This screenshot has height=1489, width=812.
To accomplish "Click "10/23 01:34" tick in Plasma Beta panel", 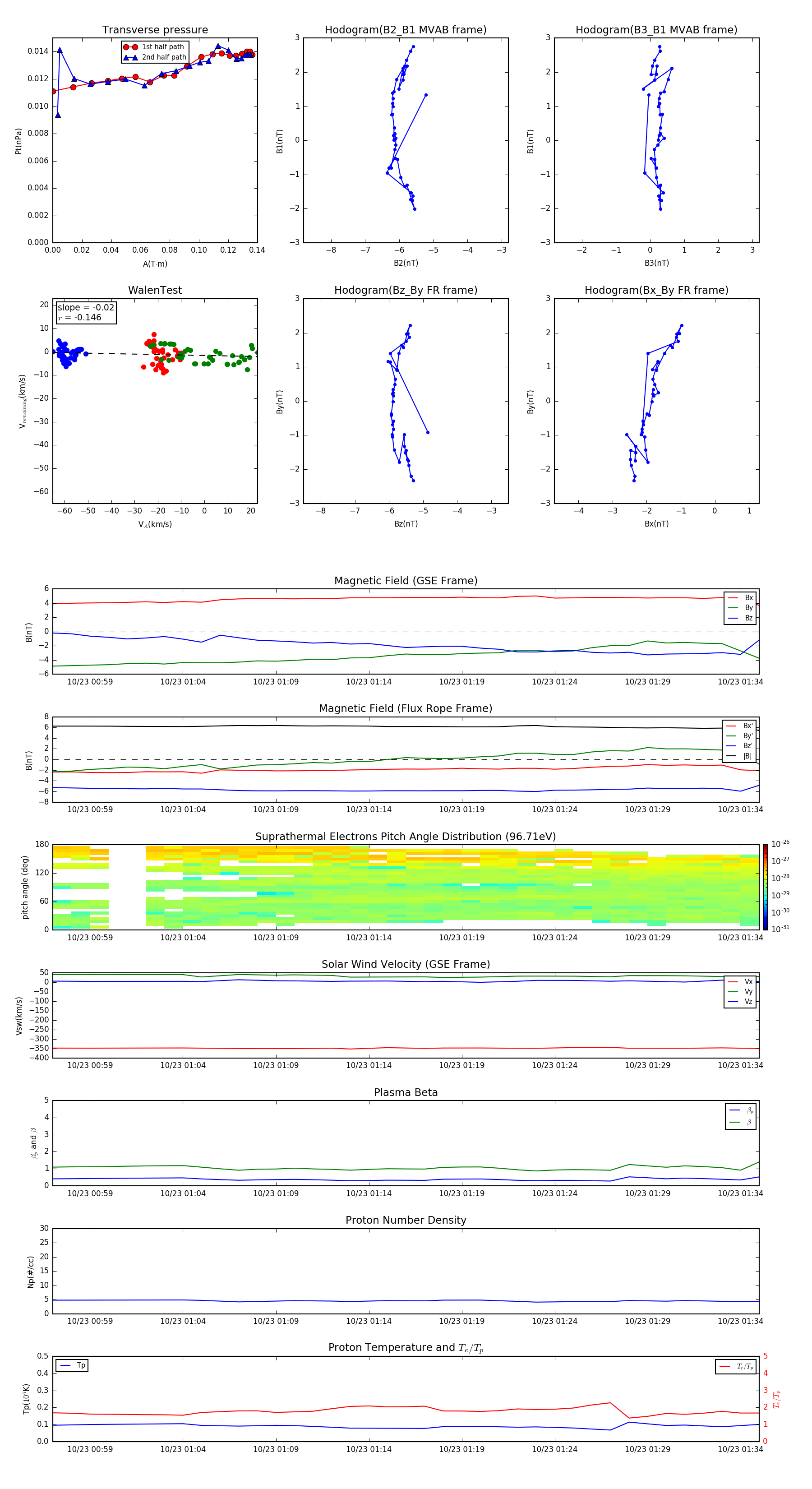I will 740,1193.
